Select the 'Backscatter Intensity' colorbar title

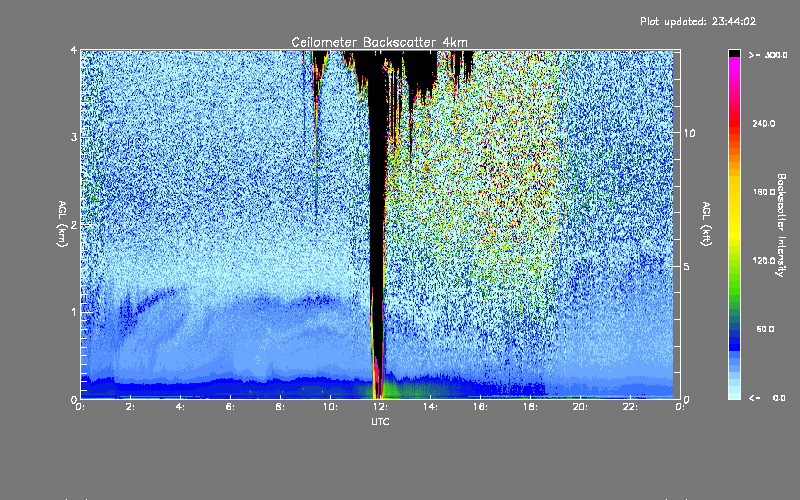click(781, 225)
